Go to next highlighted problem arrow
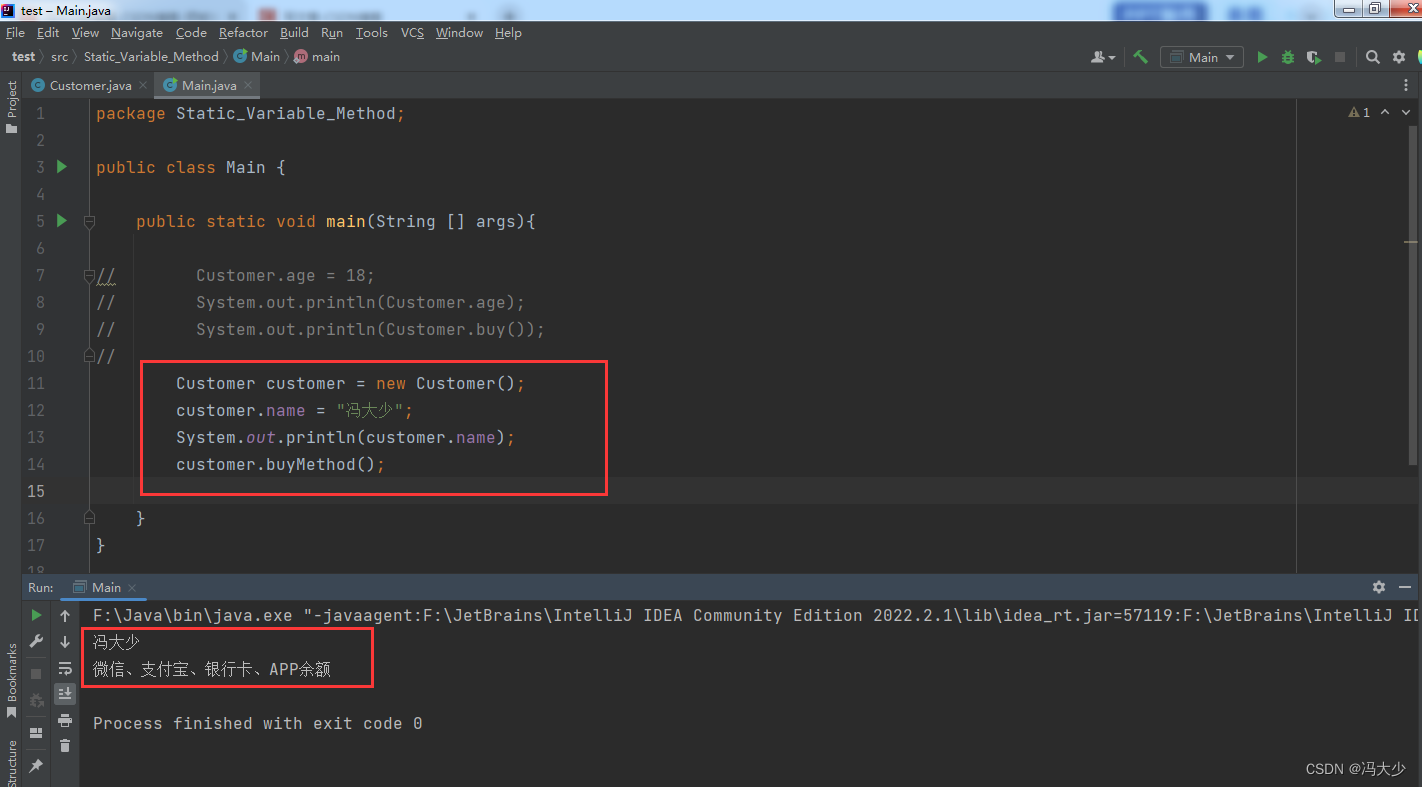 1407,113
